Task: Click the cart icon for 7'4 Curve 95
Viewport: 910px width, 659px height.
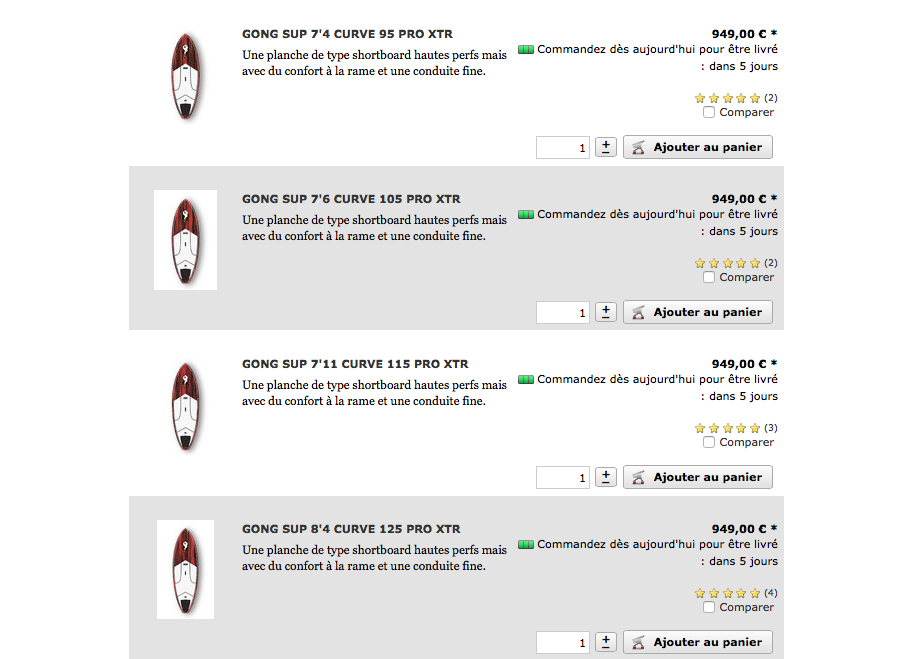Action: (639, 148)
